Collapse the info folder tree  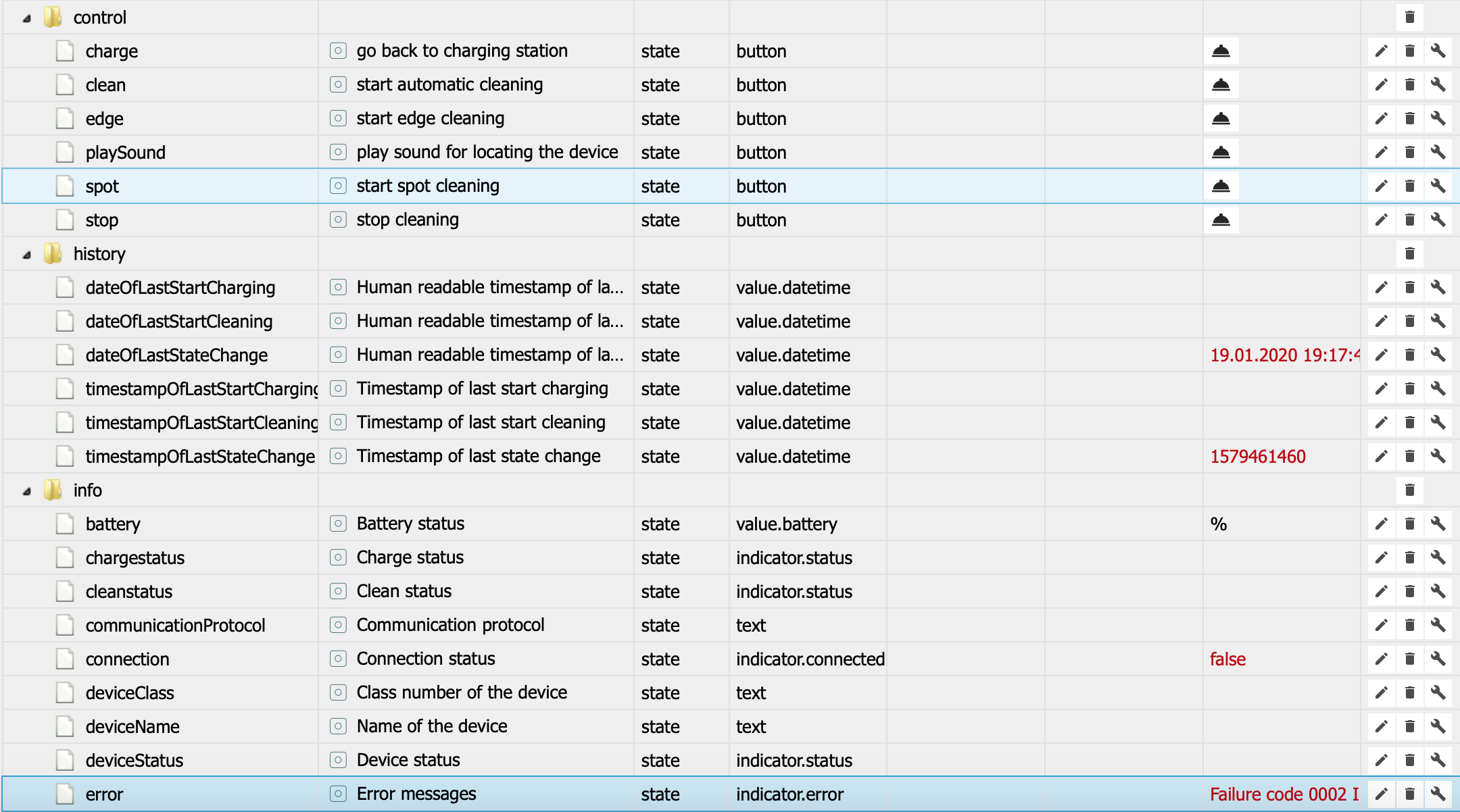tap(26, 492)
